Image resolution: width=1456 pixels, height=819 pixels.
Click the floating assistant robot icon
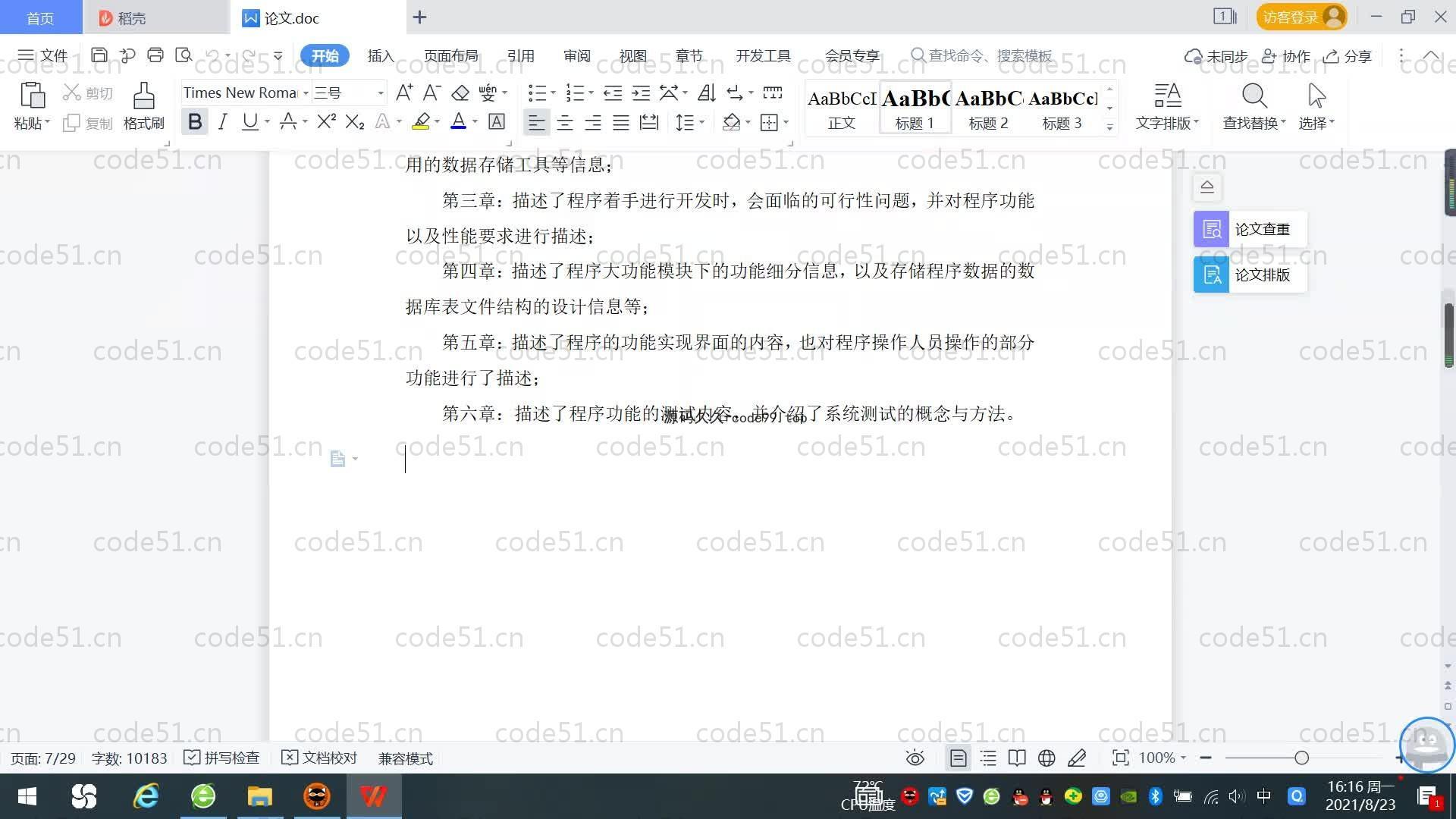(x=1426, y=744)
